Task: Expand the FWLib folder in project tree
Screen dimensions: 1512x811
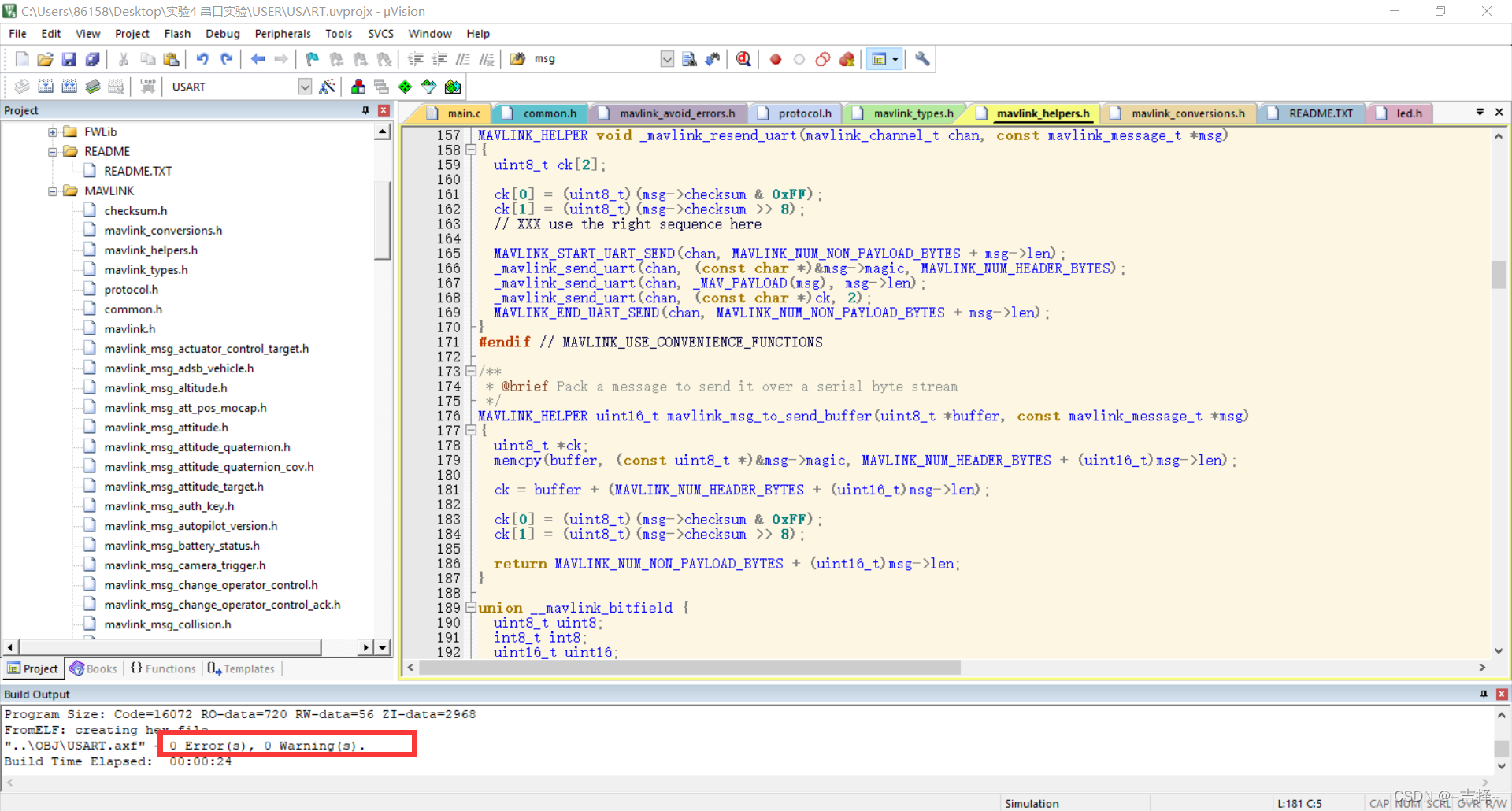Action: click(53, 132)
